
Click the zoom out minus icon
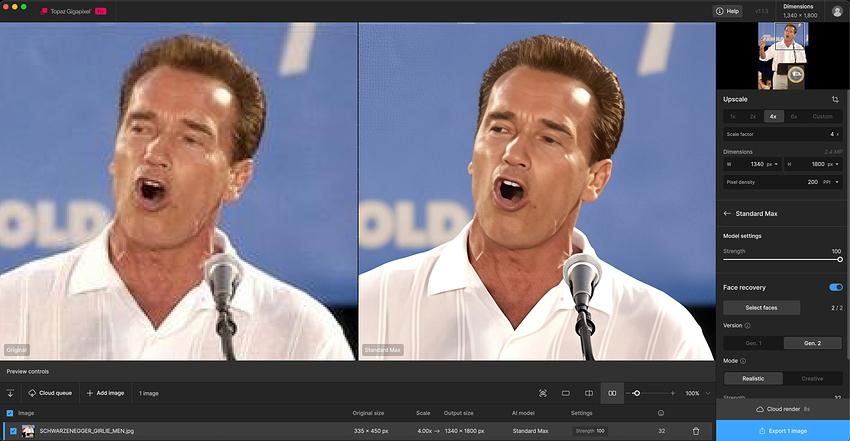click(x=628, y=393)
